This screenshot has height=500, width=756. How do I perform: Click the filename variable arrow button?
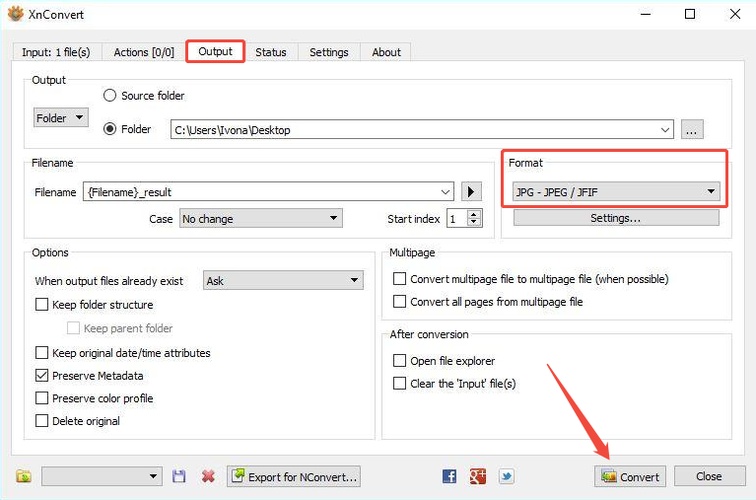[x=471, y=192]
